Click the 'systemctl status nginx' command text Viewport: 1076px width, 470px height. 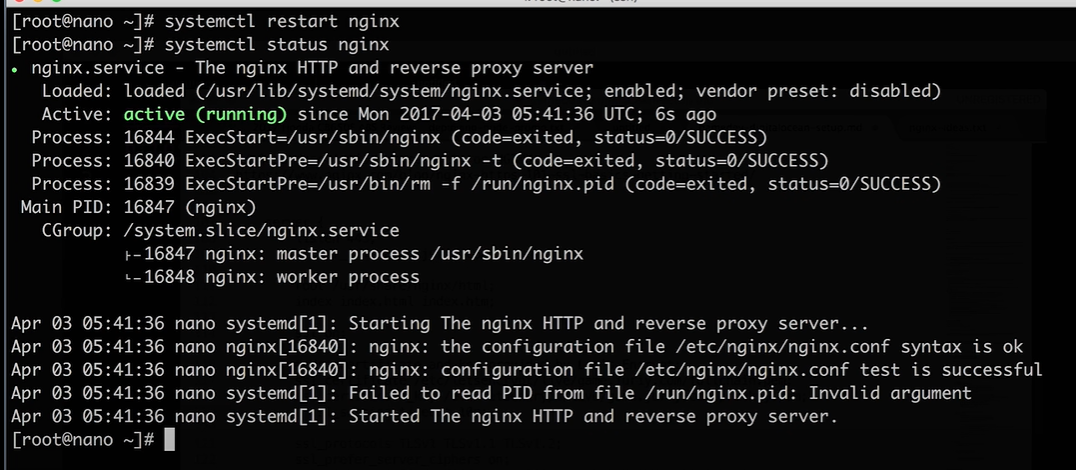pyautogui.click(x=277, y=45)
